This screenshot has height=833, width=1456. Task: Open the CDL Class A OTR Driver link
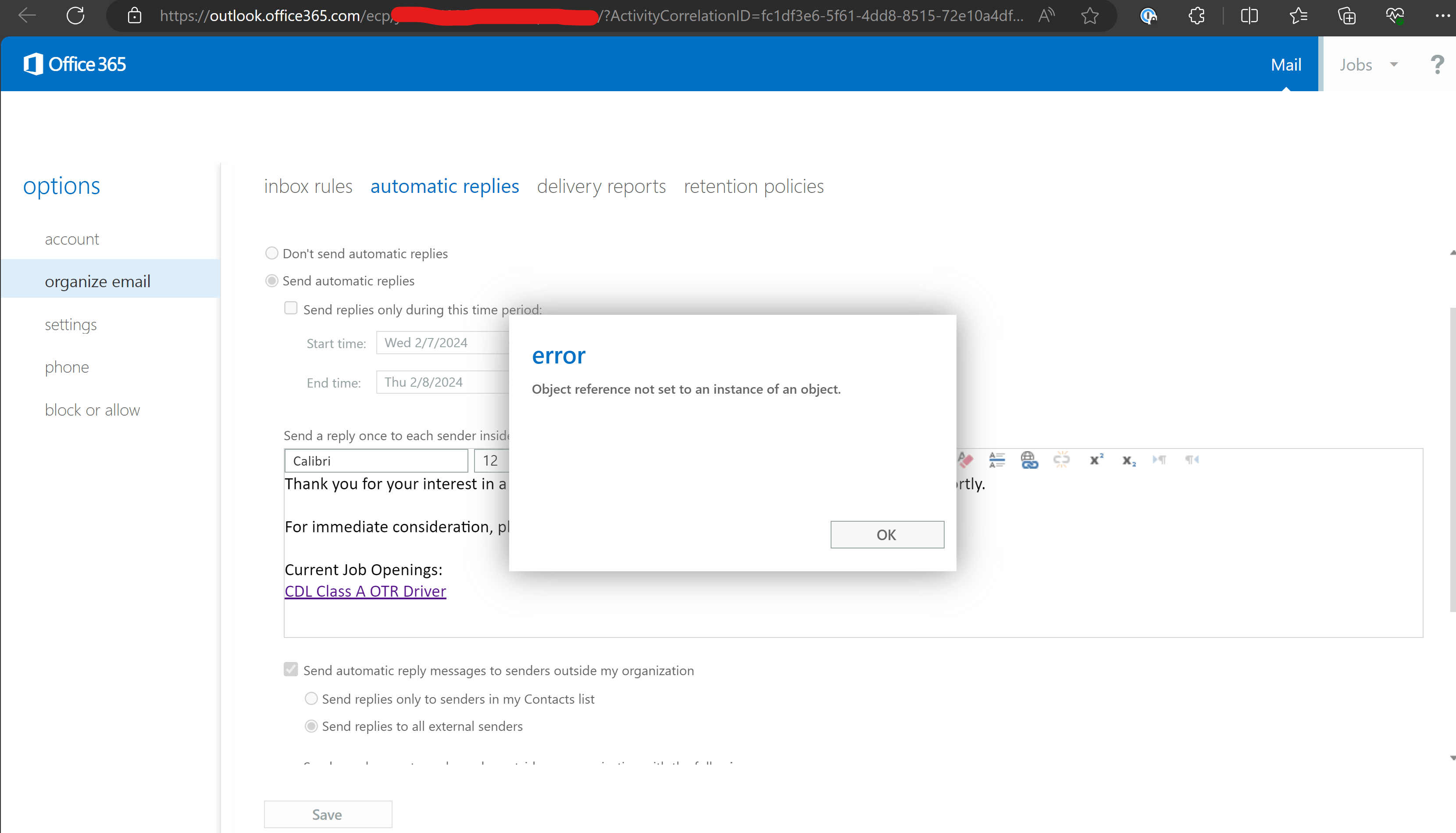pos(365,591)
